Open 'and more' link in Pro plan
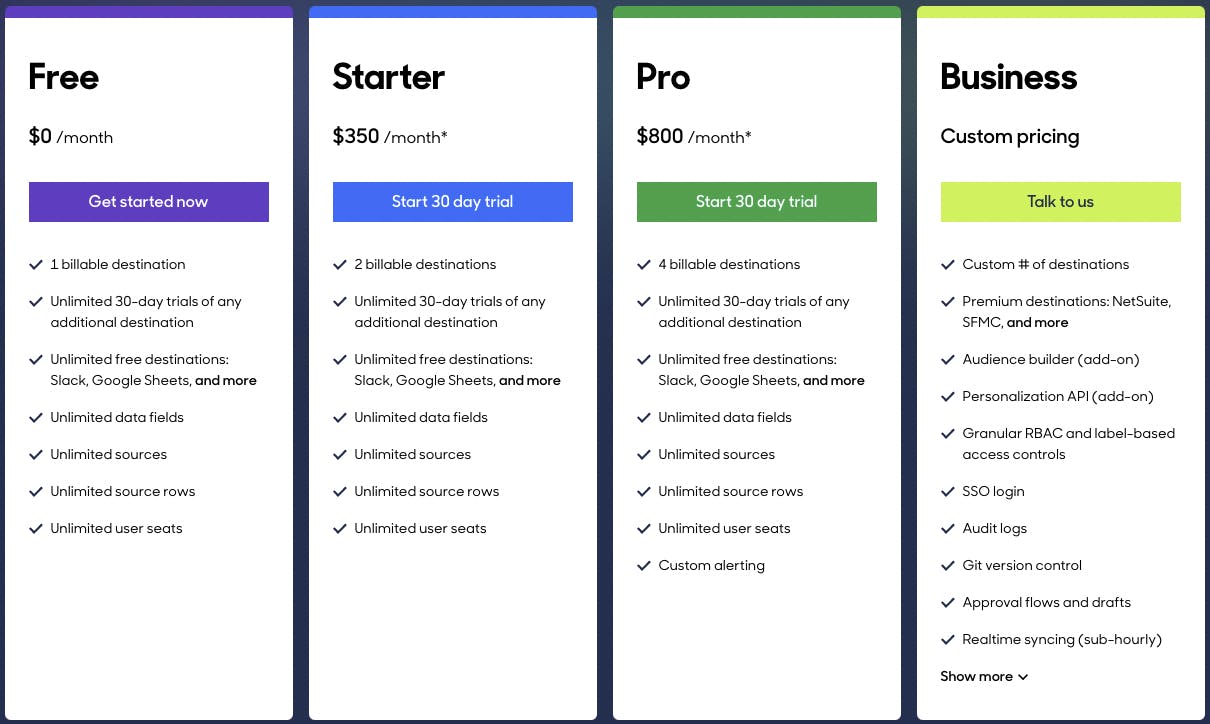 (x=834, y=381)
